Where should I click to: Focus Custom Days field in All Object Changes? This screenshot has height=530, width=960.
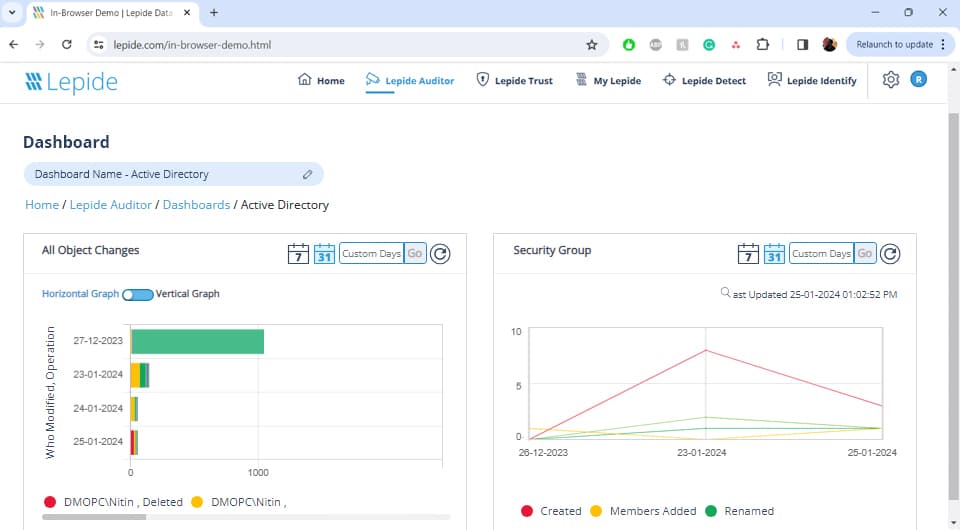(x=371, y=253)
